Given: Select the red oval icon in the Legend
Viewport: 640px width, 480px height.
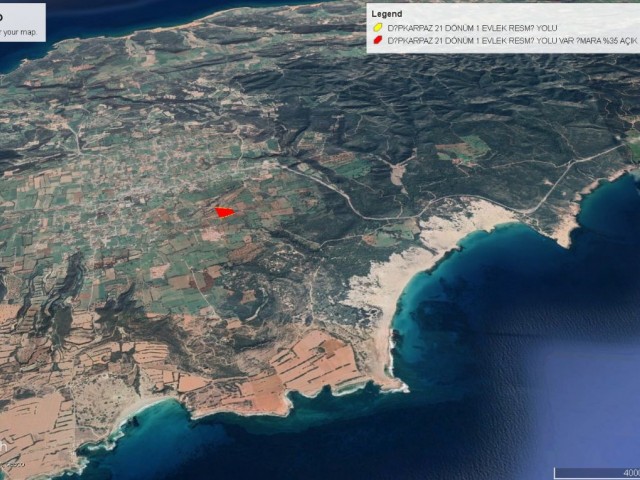Looking at the screenshot, I should (377, 41).
